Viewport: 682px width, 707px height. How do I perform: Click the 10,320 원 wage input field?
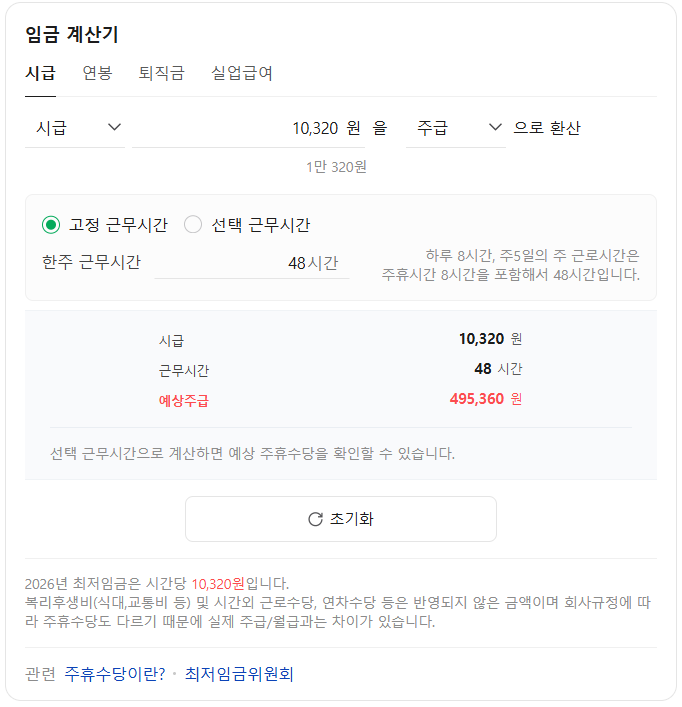click(248, 128)
